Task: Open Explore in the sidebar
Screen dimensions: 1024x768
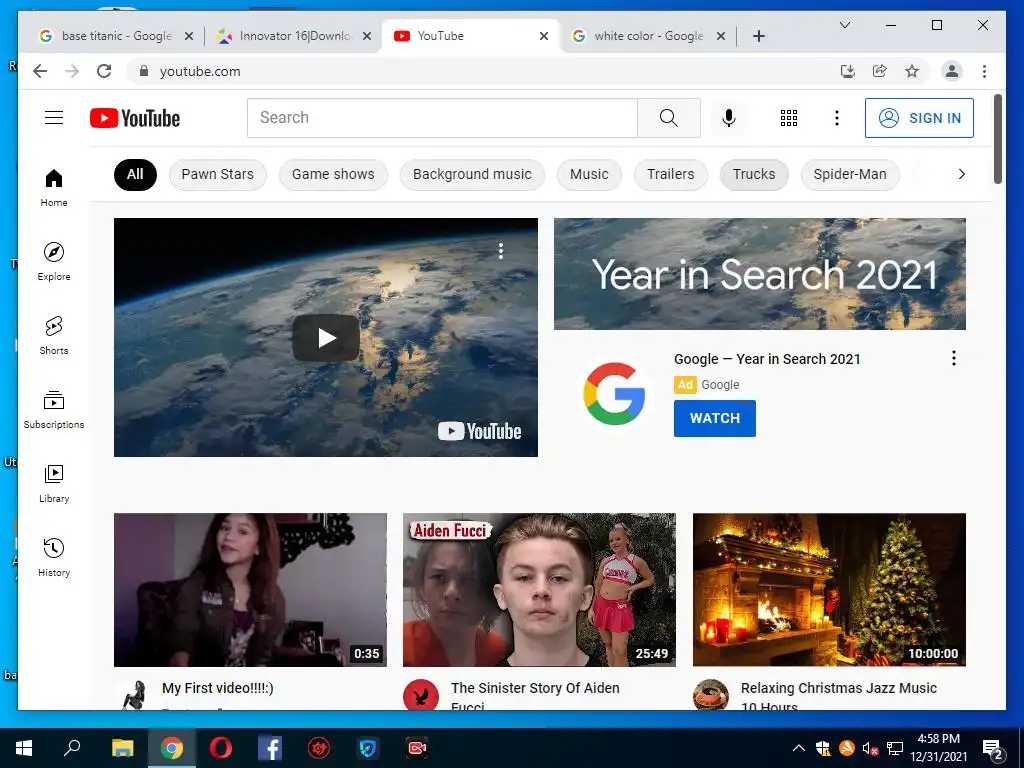Action: pyautogui.click(x=54, y=262)
